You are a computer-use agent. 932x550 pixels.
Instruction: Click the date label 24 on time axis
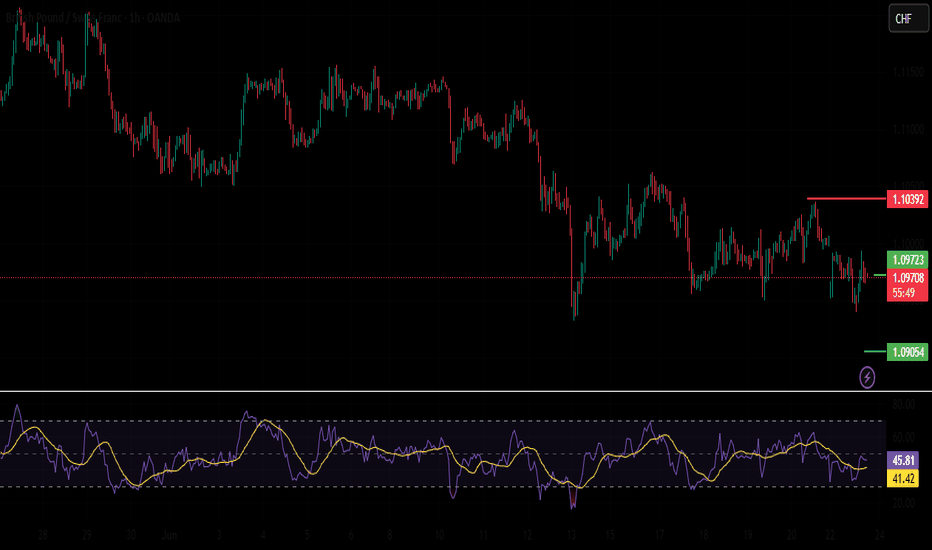pos(879,535)
